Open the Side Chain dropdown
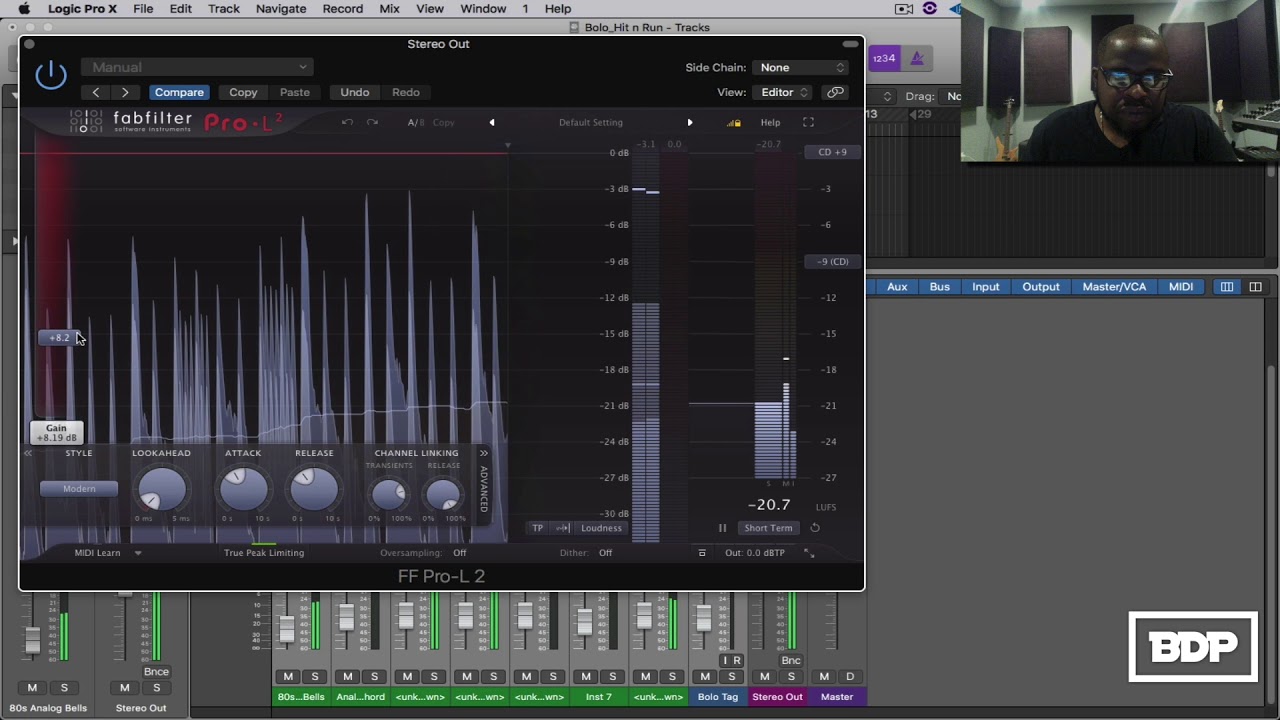The image size is (1280, 720). click(x=802, y=67)
